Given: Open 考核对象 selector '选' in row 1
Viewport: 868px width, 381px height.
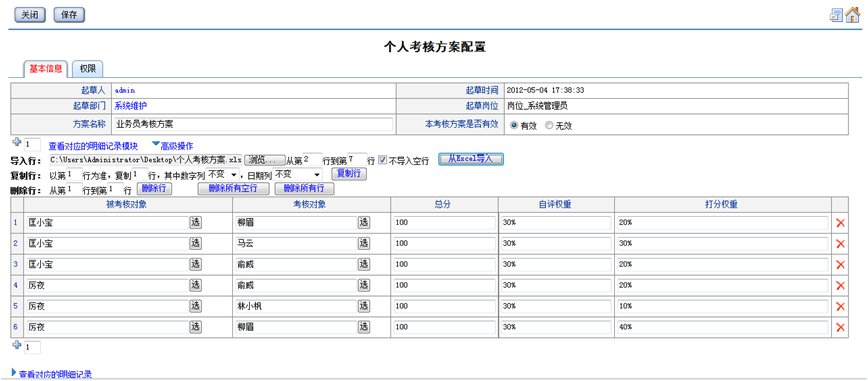Looking at the screenshot, I should [364, 222].
